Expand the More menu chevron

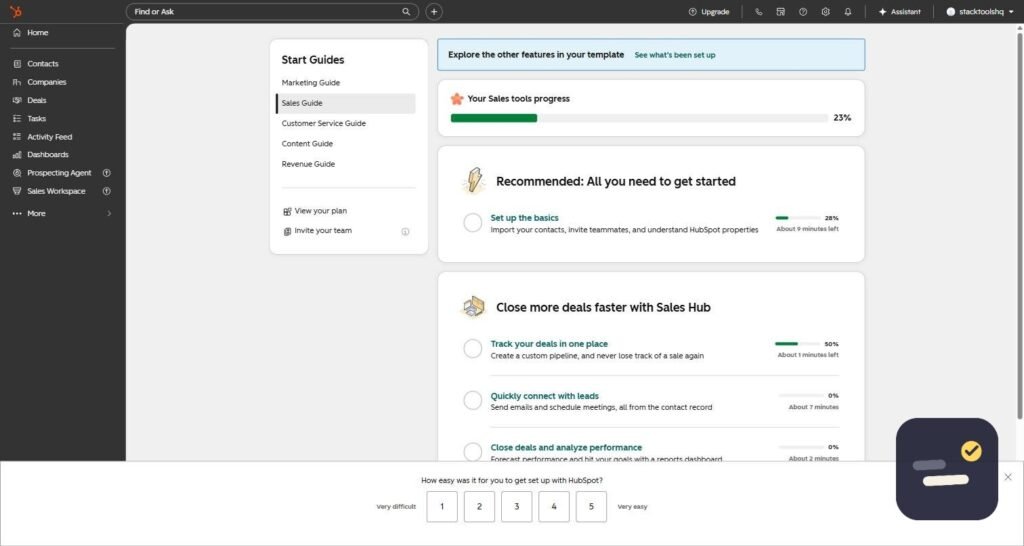(109, 214)
